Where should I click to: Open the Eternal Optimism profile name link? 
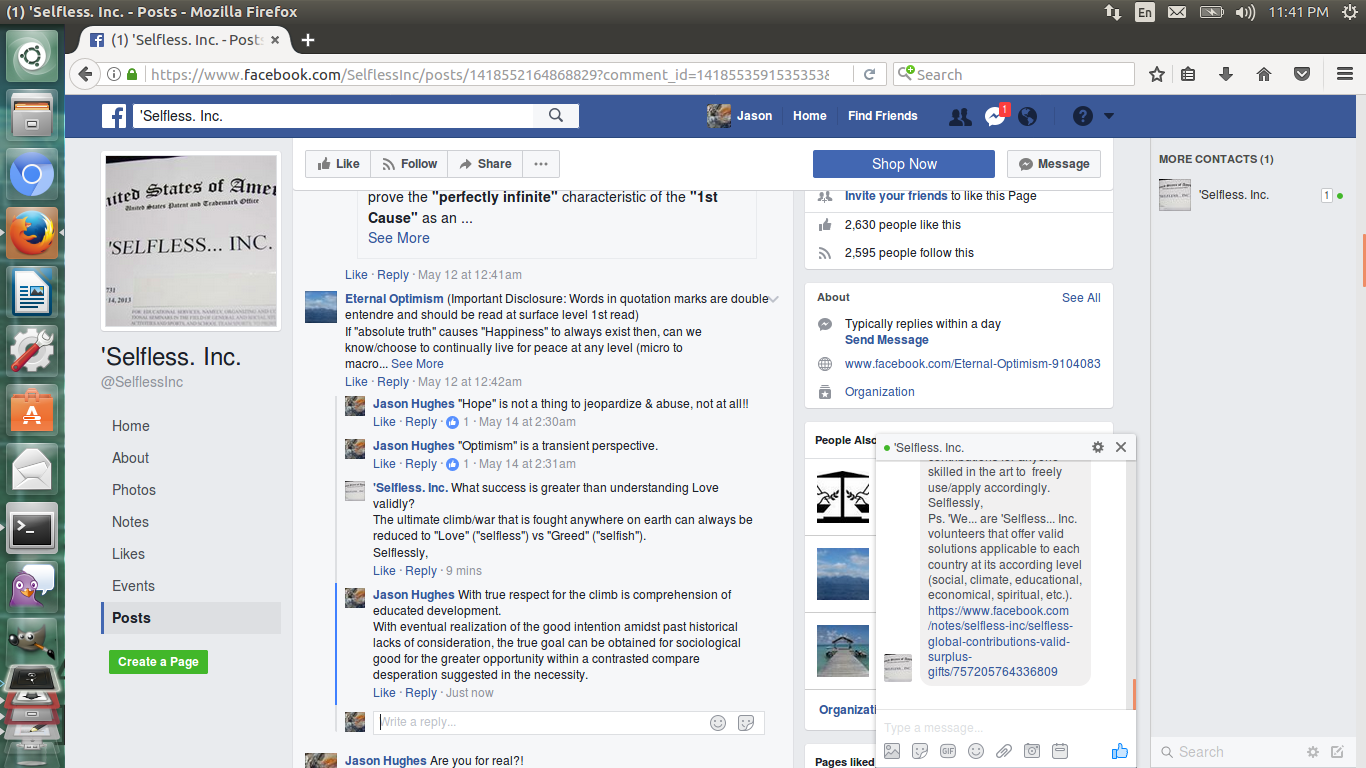point(394,299)
